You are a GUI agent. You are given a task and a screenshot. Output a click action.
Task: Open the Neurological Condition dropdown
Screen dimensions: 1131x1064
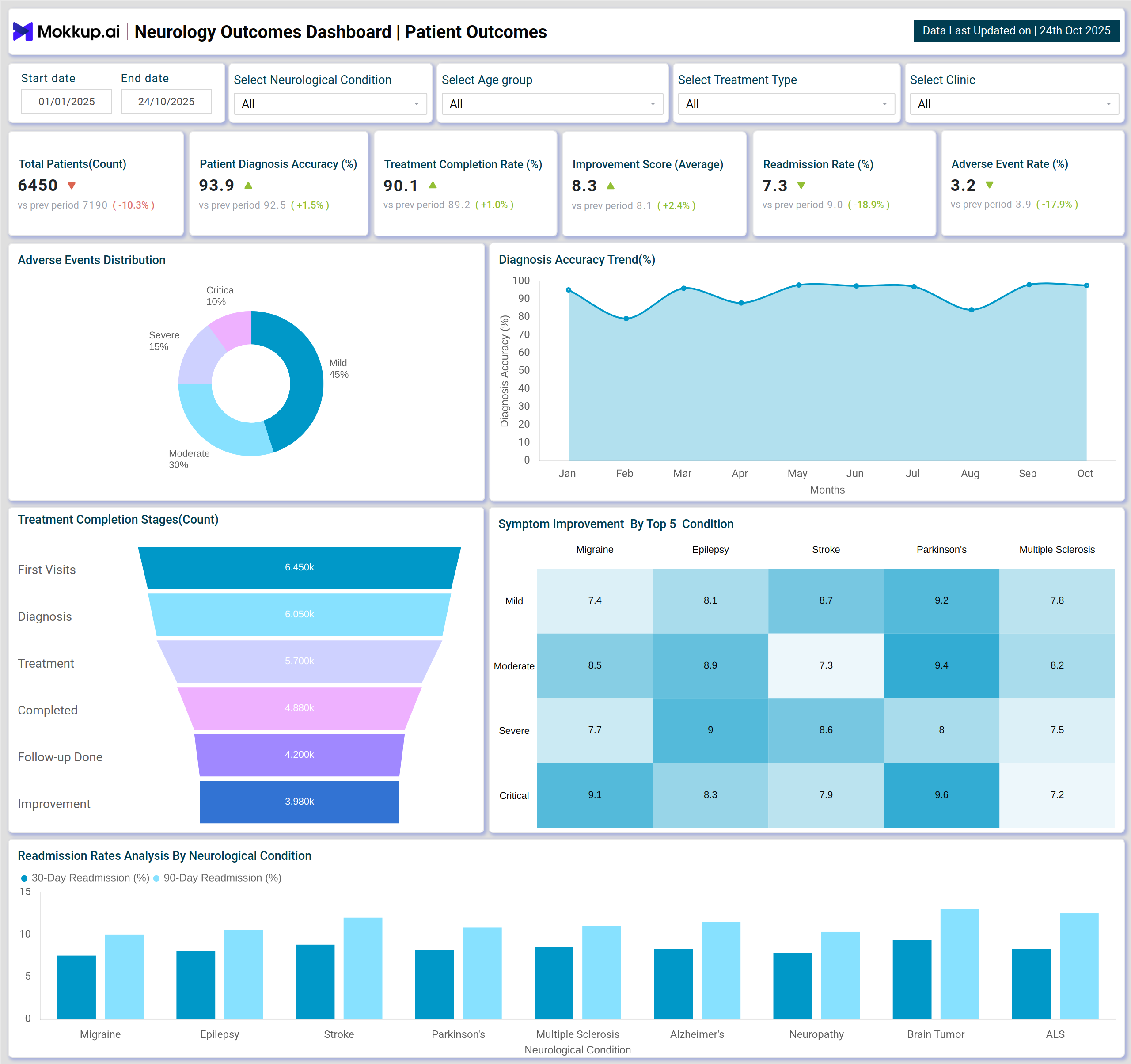coord(330,103)
